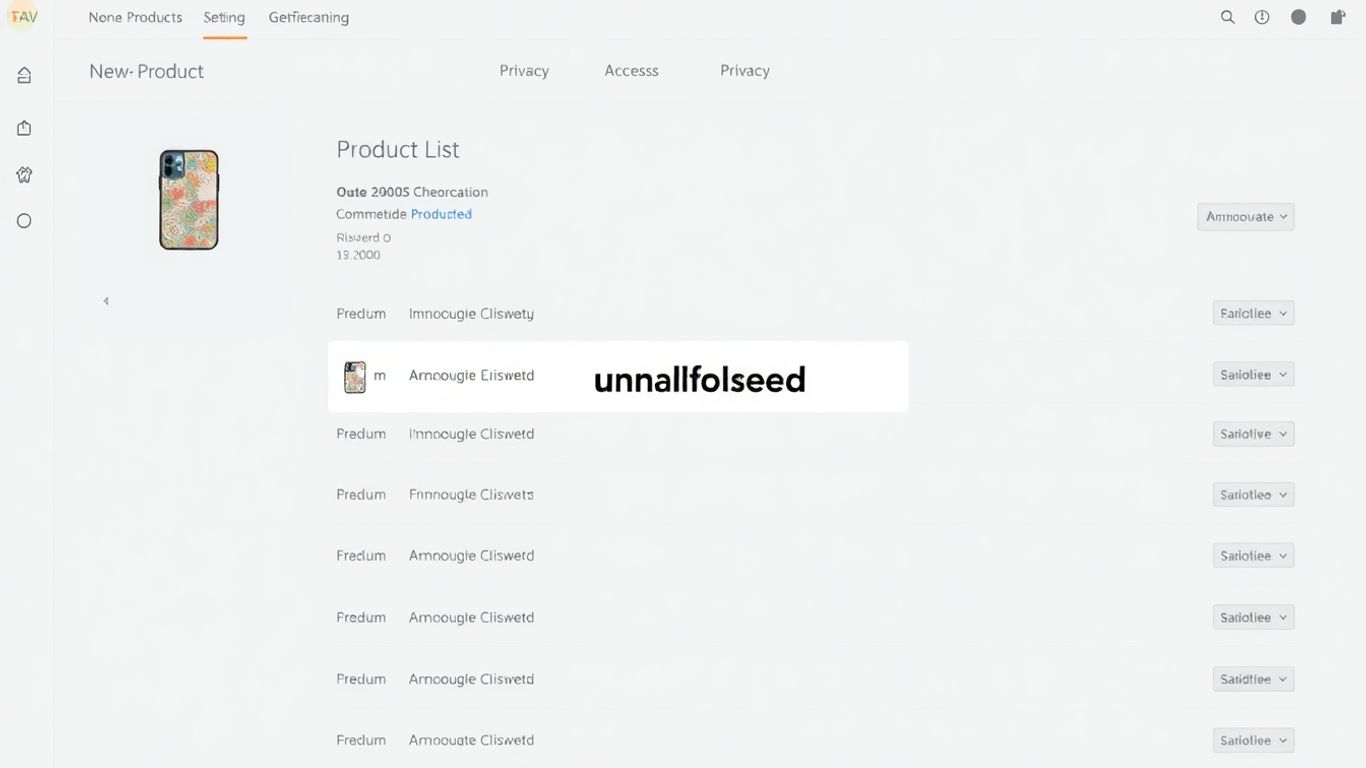Click the blue Producted link
This screenshot has height=768, width=1366.
pyautogui.click(x=441, y=214)
